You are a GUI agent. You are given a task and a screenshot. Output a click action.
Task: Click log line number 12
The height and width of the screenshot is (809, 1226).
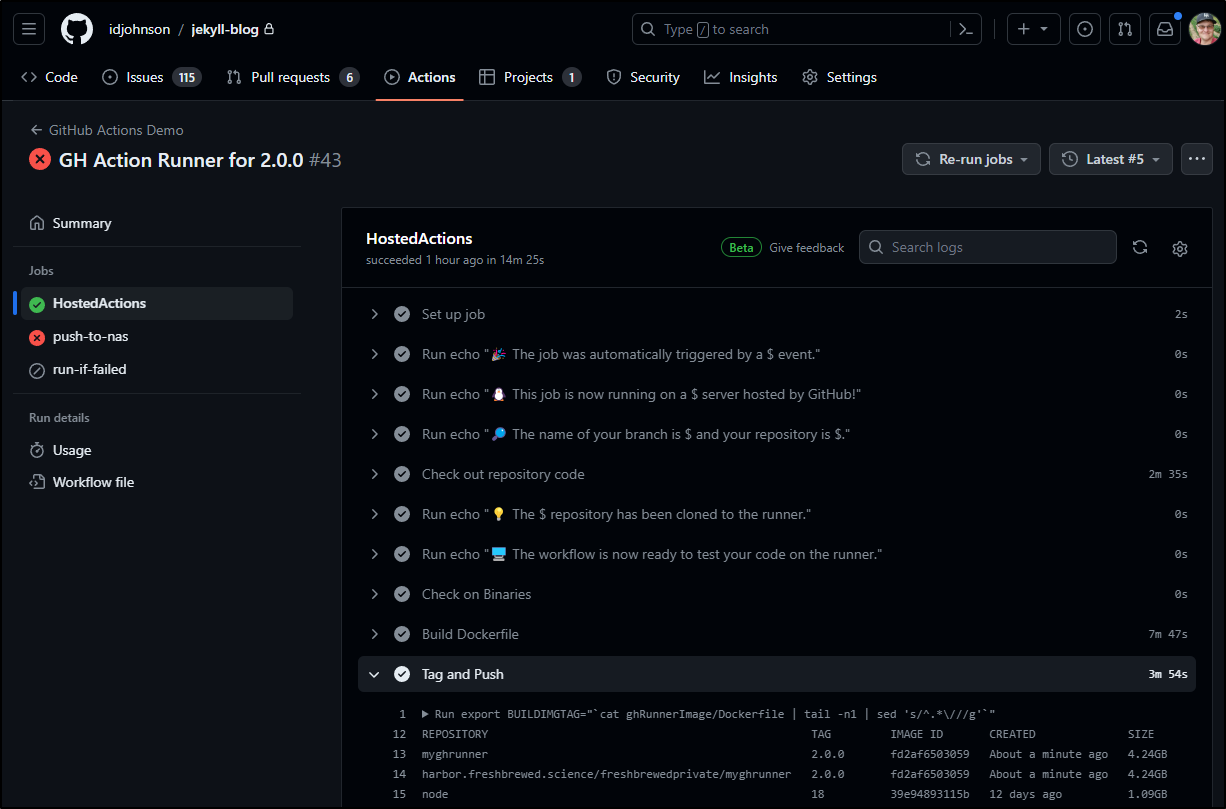pyautogui.click(x=399, y=734)
